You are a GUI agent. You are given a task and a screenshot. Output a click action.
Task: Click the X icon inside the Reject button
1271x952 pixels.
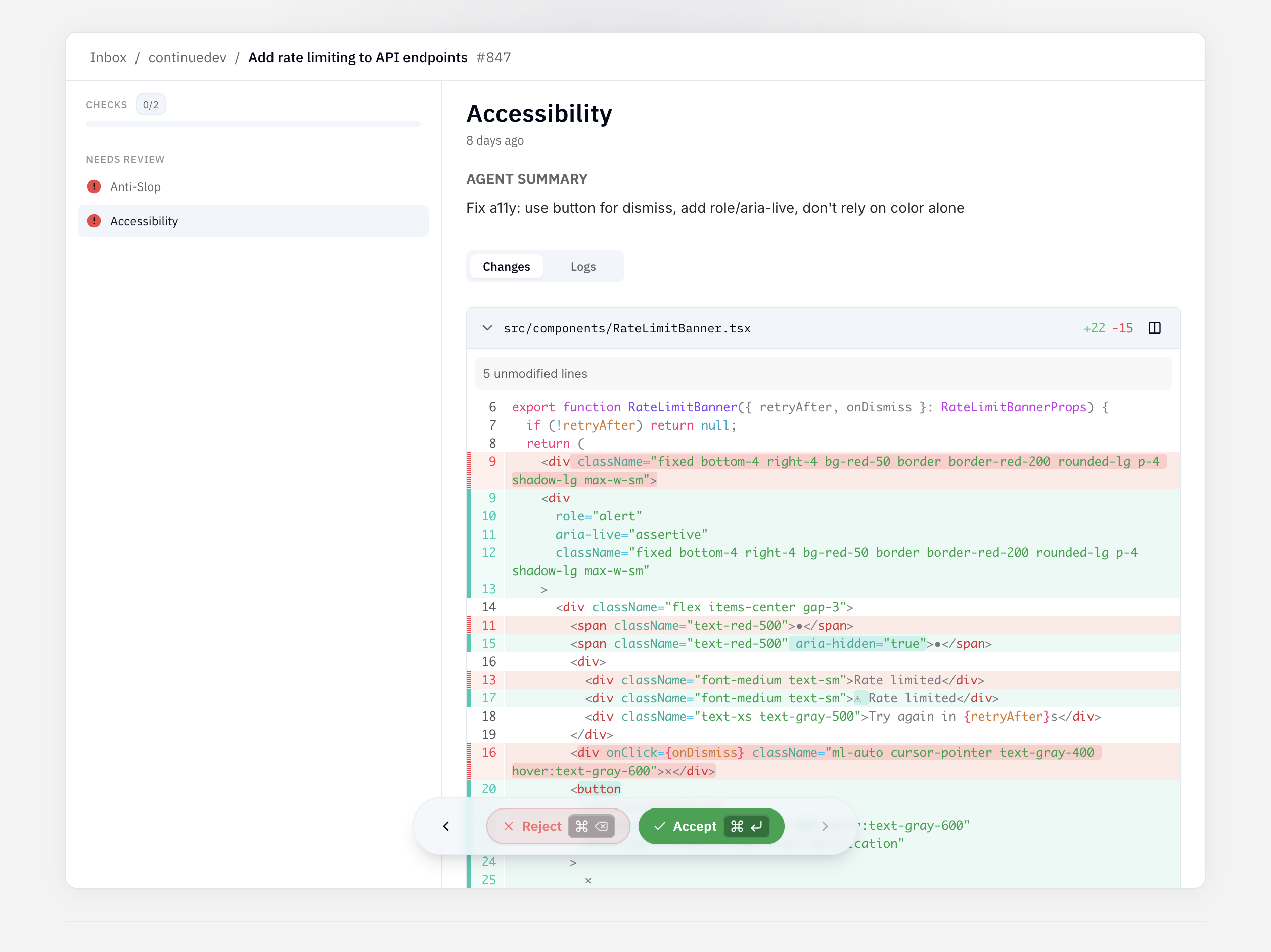[509, 826]
